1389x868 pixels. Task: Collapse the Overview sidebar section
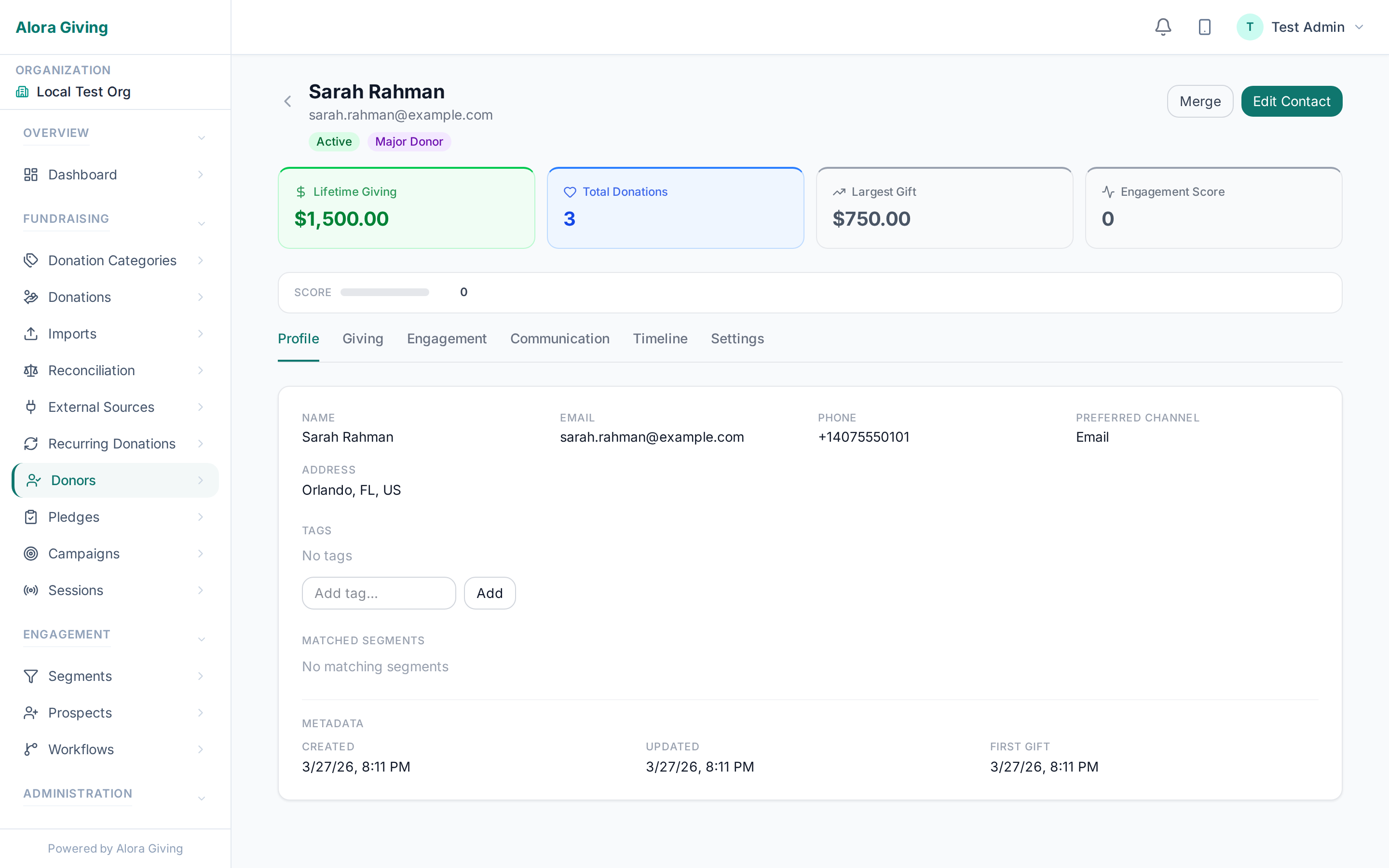point(202,138)
